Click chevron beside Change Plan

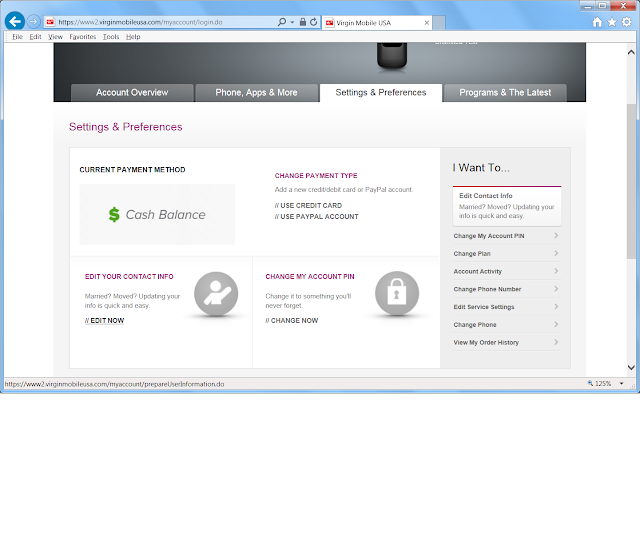coord(556,253)
